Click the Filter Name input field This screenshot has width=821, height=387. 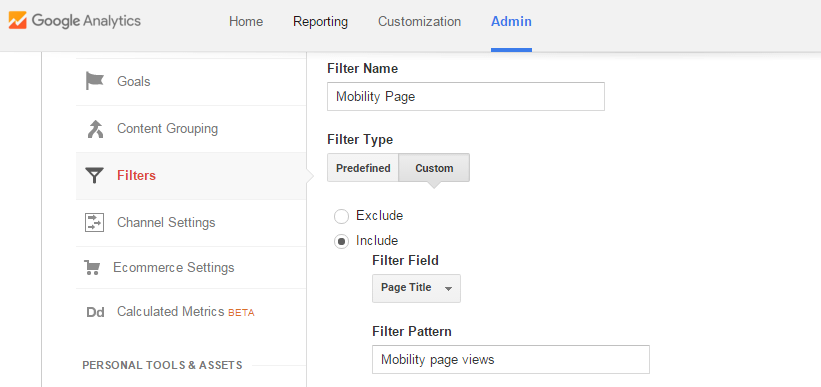[466, 96]
